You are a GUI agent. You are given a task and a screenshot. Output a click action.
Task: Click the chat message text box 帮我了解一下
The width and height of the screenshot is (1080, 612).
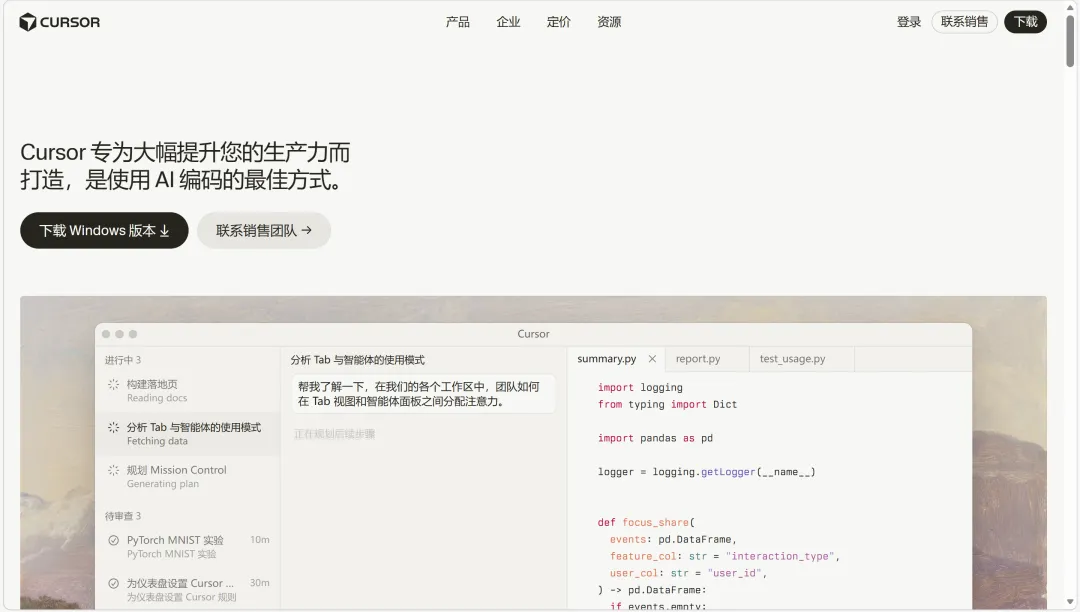point(423,394)
